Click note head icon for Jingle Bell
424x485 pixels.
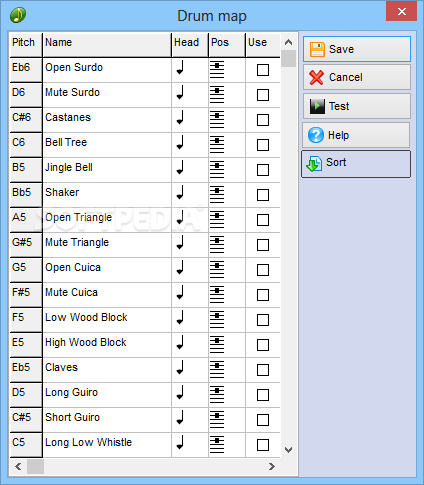(x=180, y=168)
